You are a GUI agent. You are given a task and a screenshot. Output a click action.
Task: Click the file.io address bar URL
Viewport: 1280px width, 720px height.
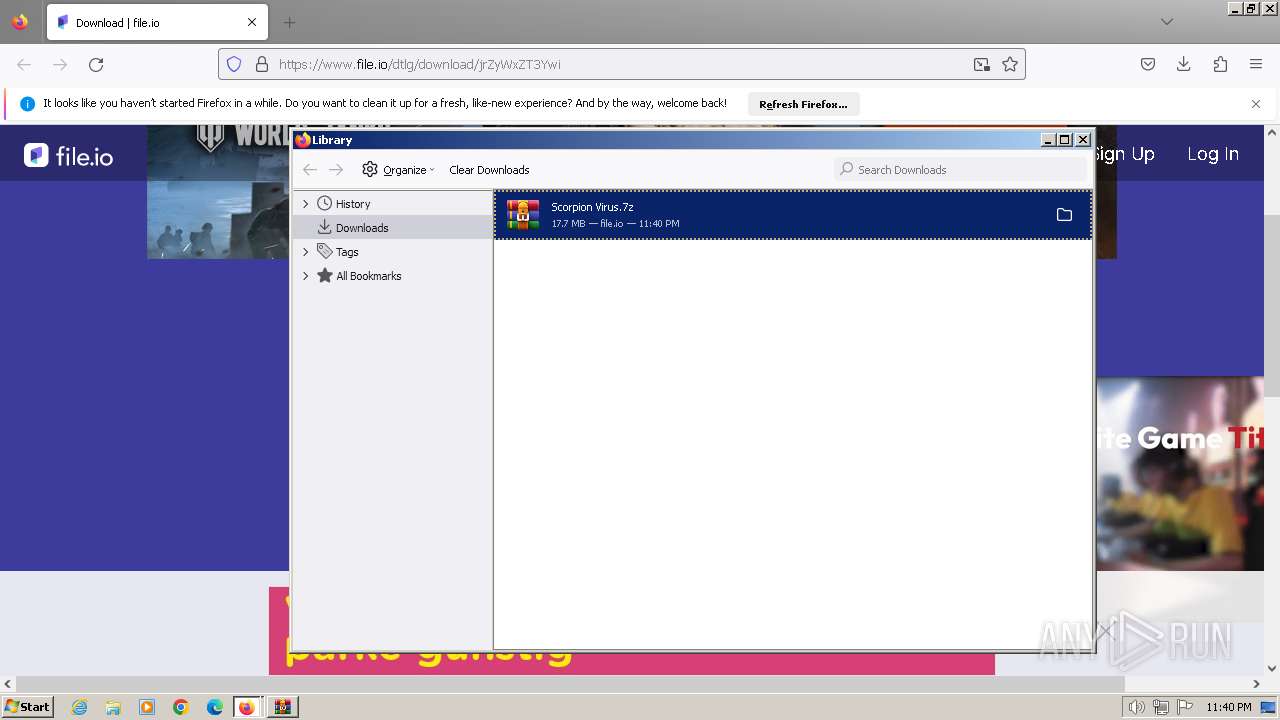(x=420, y=64)
